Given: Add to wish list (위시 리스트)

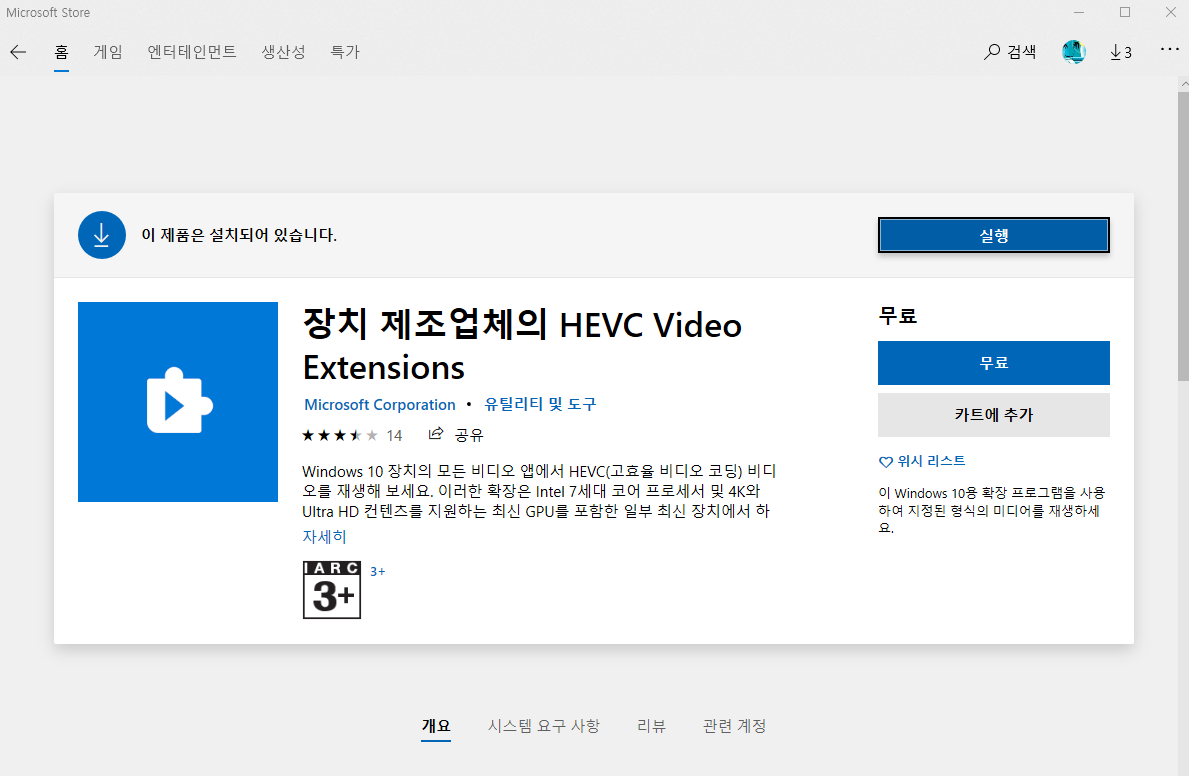Looking at the screenshot, I should point(921,461).
